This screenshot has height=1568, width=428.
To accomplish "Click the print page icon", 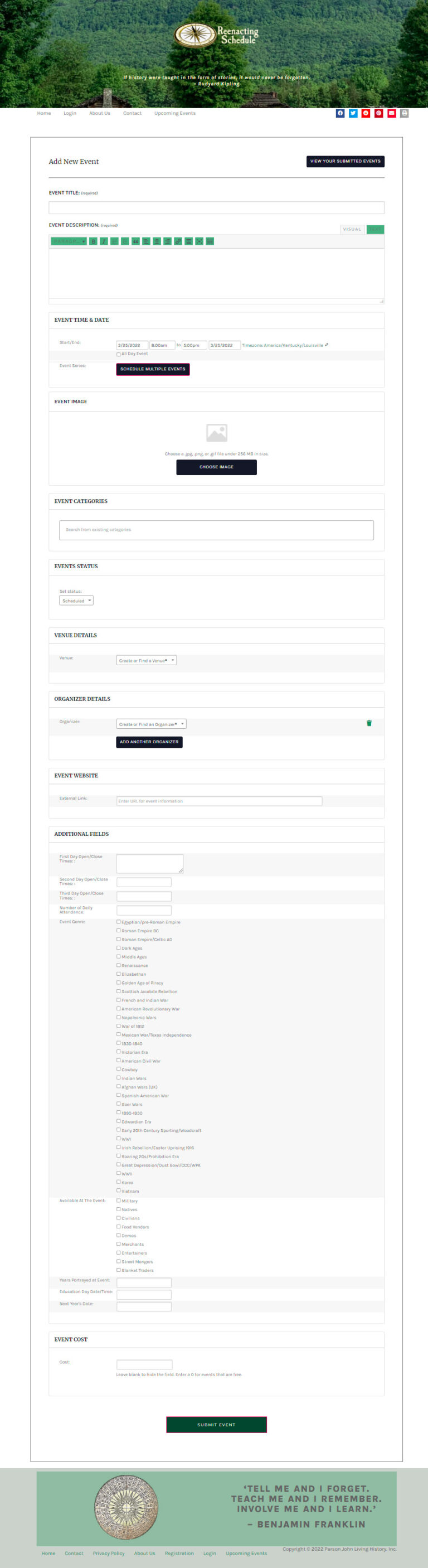I will (404, 113).
